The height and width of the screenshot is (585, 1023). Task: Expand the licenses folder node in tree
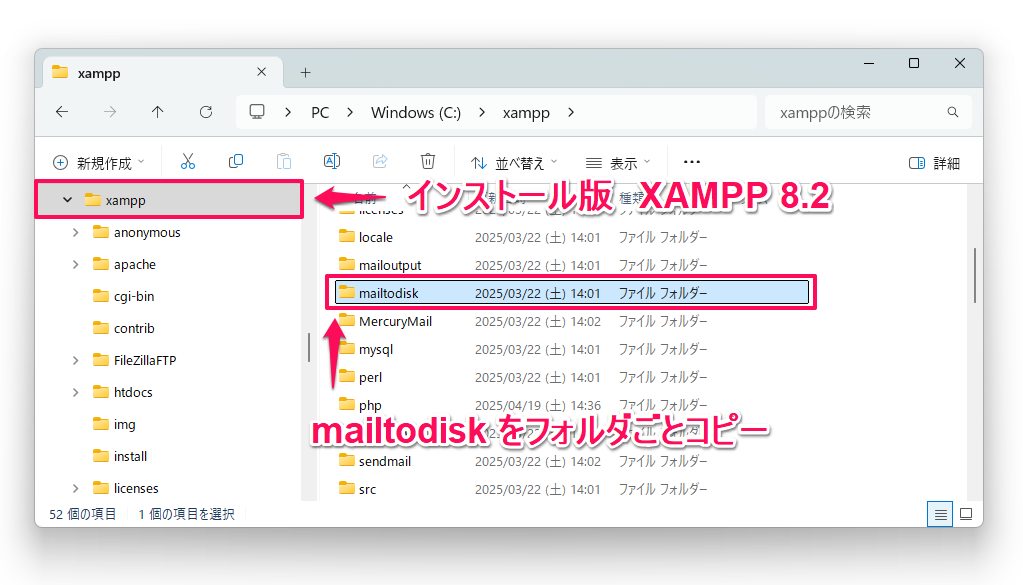[x=76, y=488]
